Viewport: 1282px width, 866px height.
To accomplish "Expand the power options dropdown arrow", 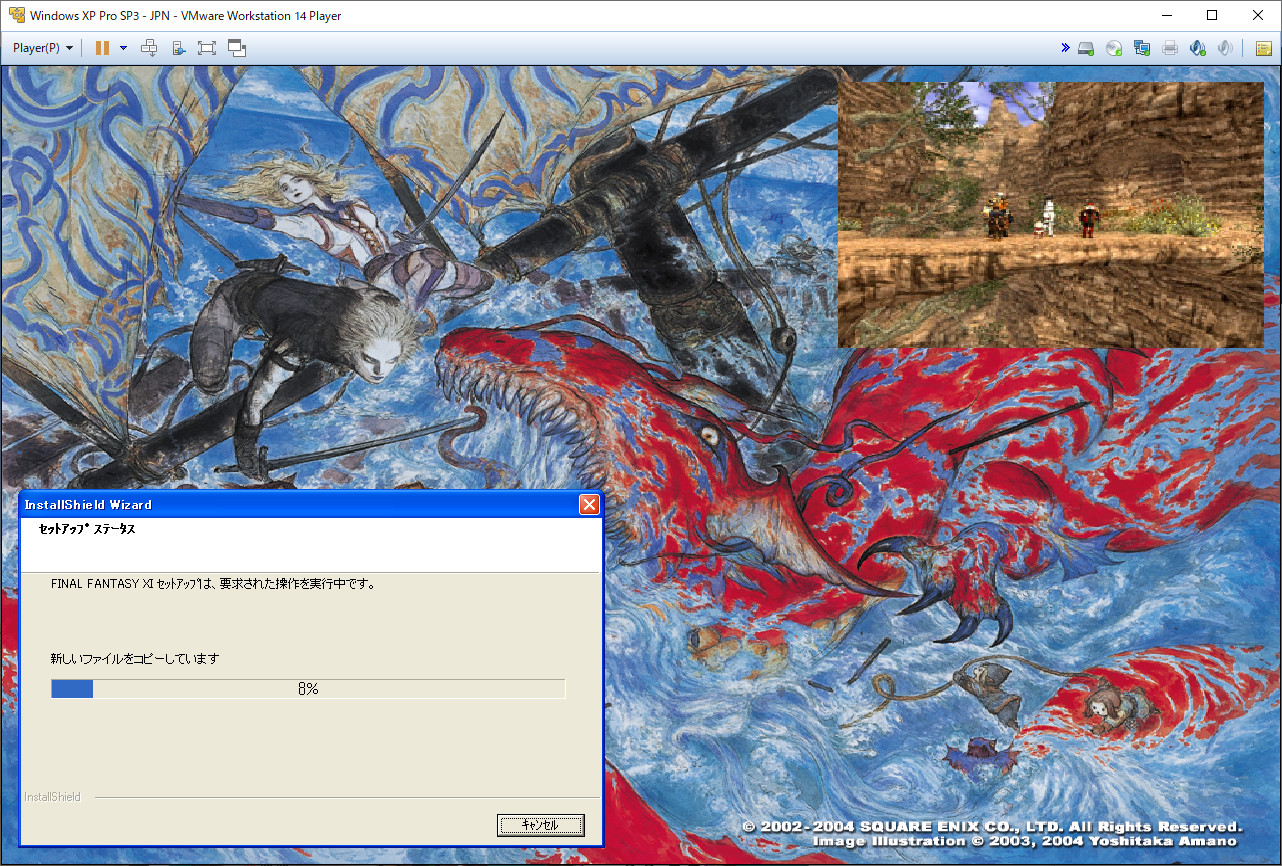I will tap(123, 48).
